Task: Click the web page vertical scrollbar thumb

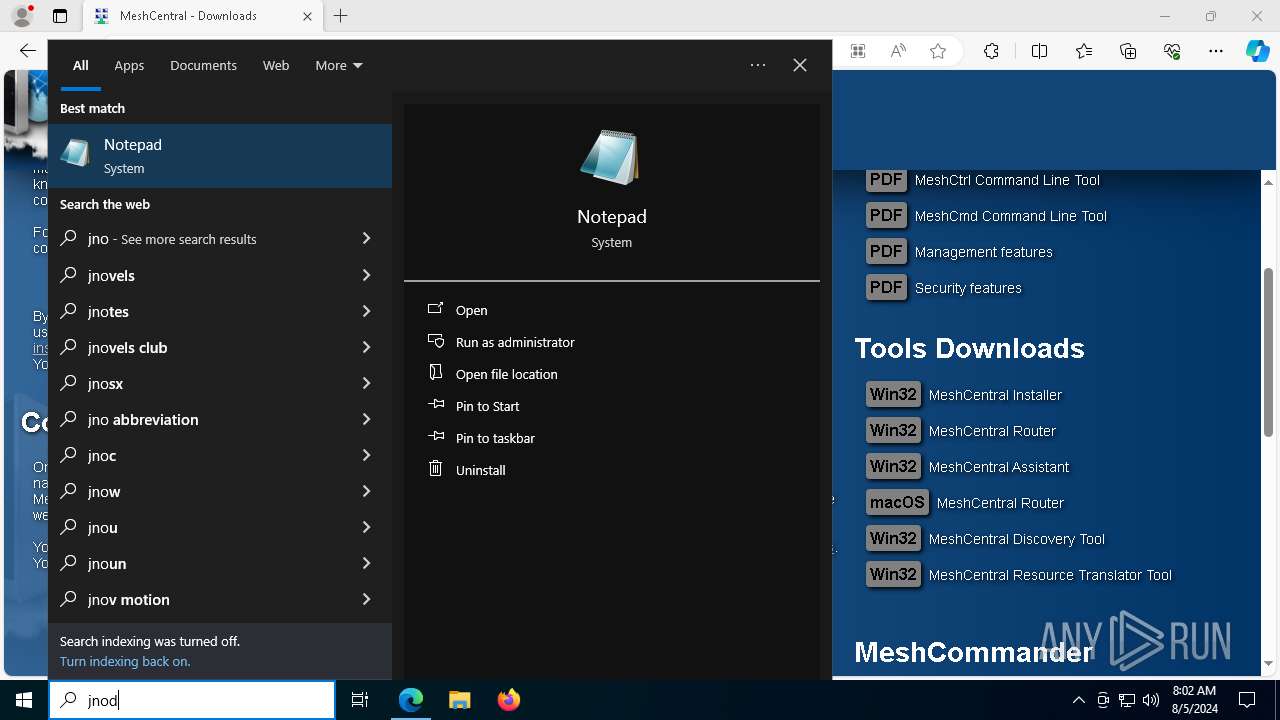Action: (1268, 352)
